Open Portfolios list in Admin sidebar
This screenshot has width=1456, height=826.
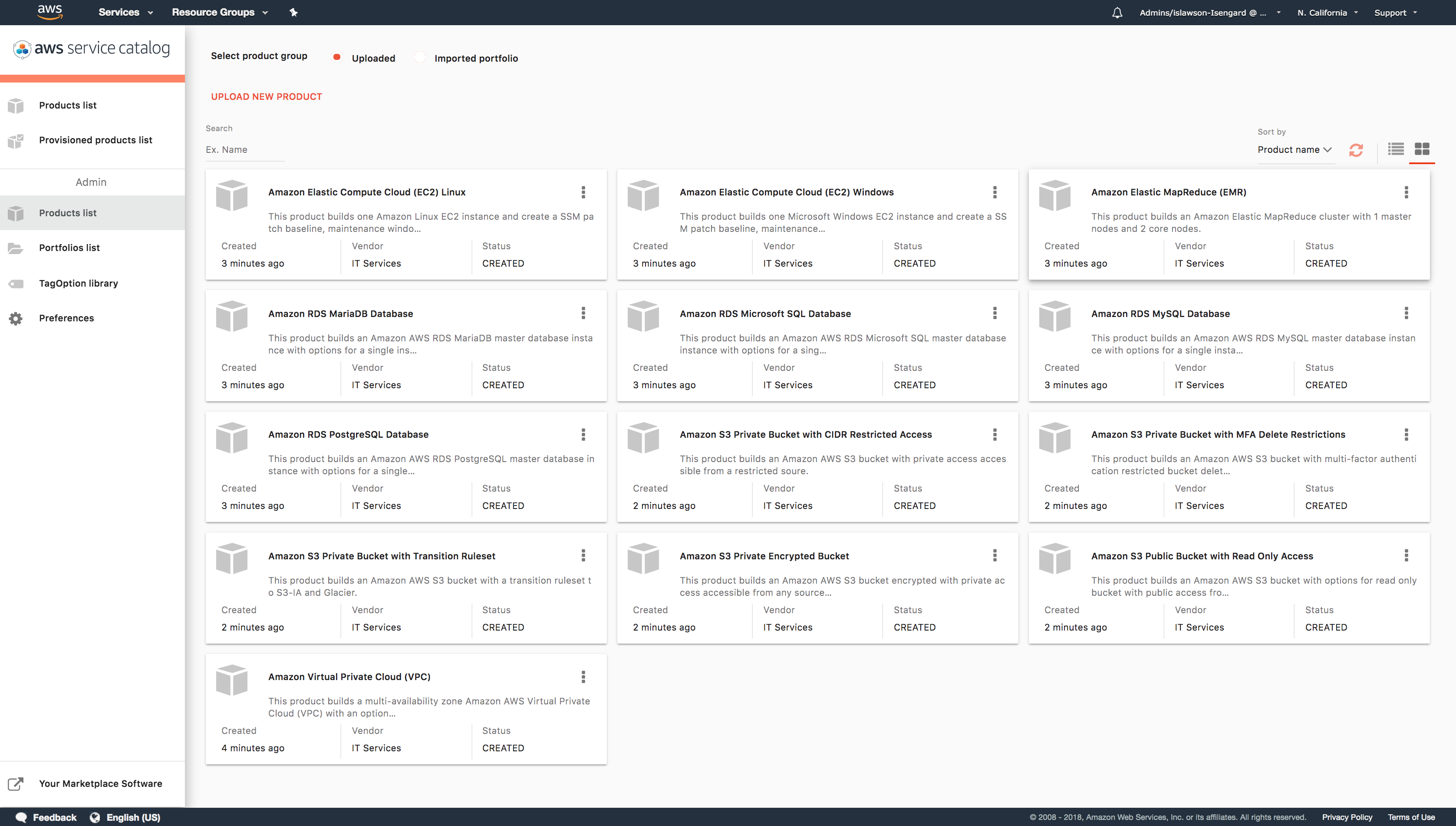pyautogui.click(x=69, y=248)
